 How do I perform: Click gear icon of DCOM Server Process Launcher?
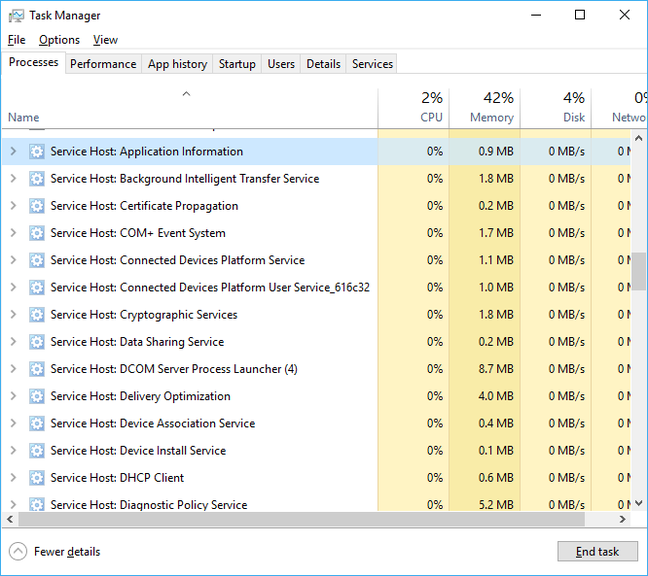(37, 369)
